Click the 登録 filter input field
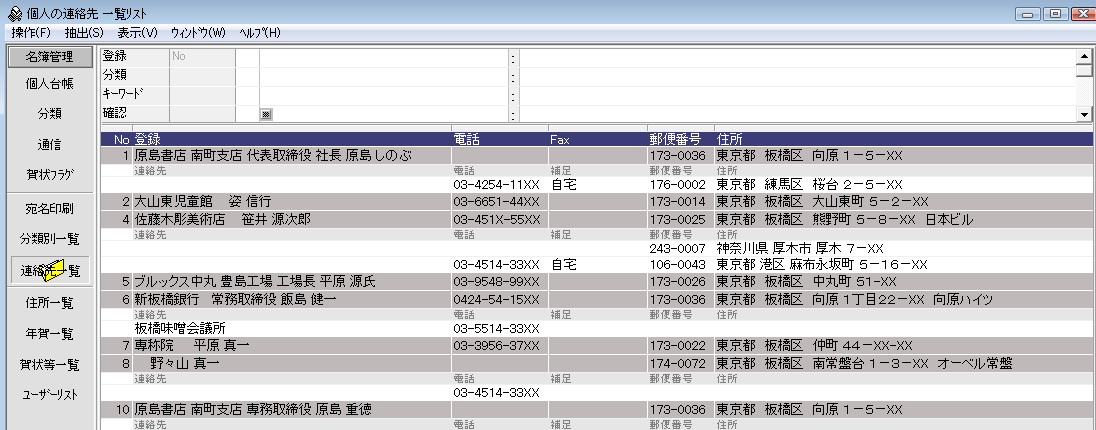Image resolution: width=1096 pixels, height=430 pixels. 384,57
